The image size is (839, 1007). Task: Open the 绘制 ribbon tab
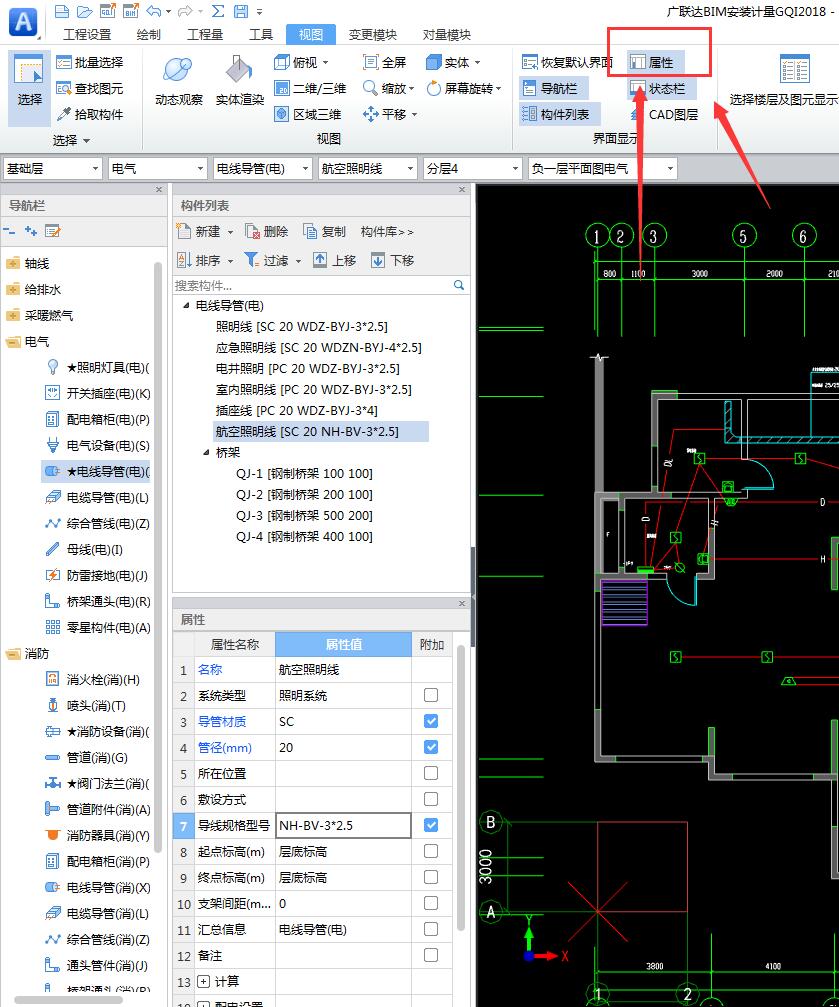coord(148,35)
